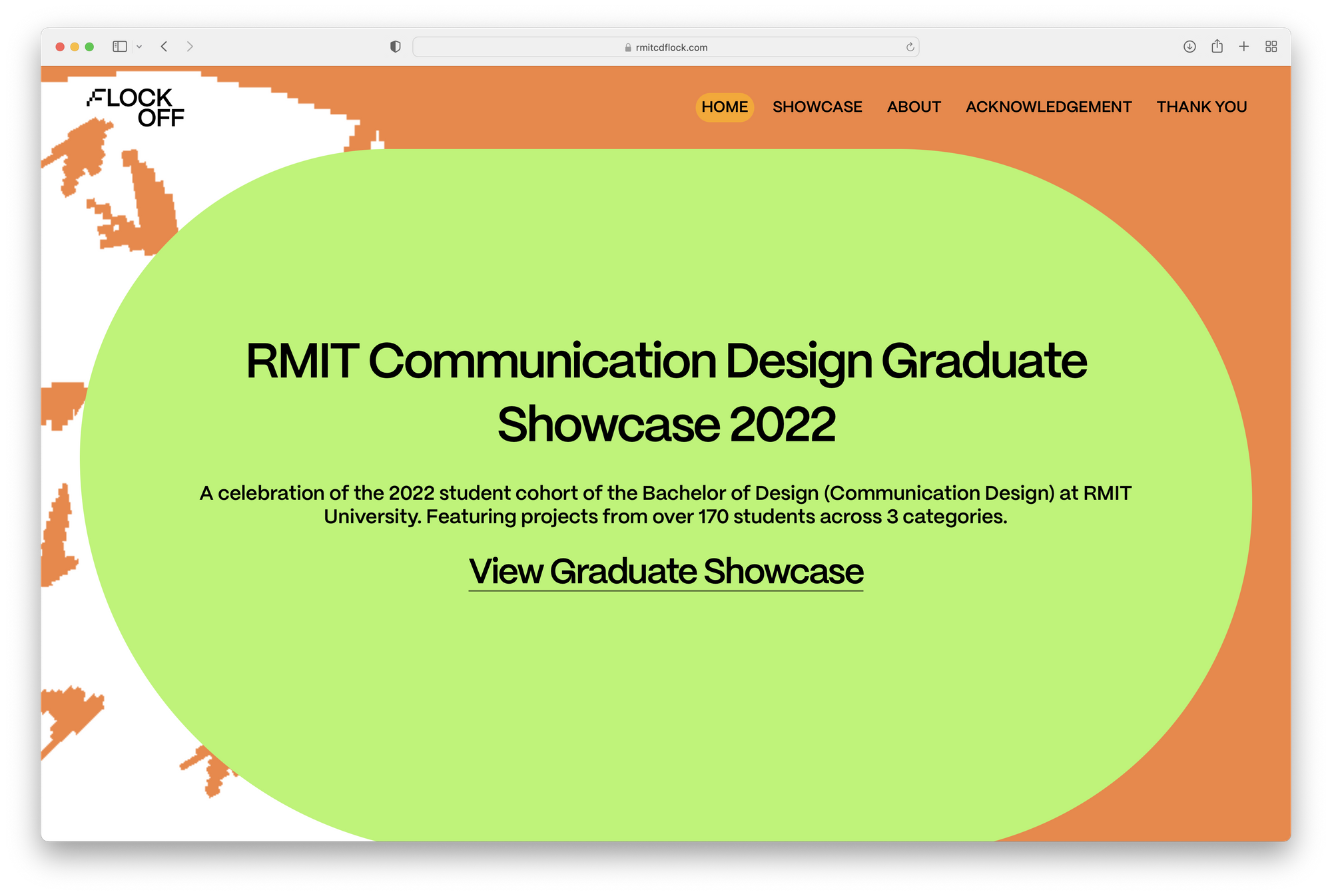
Task: Open the ACKNOWLEDGEMENT page link
Action: click(x=1048, y=107)
